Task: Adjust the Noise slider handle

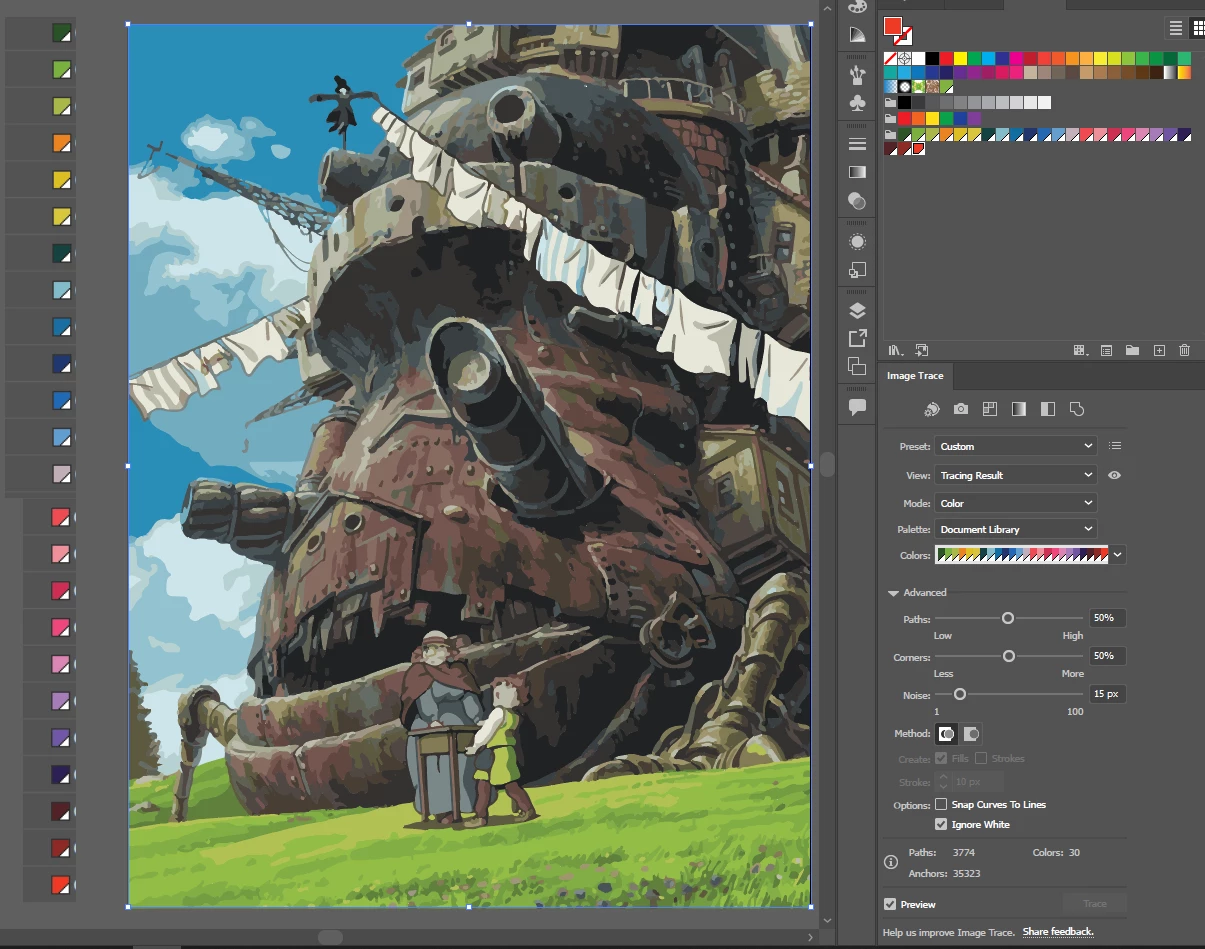Action: 960,694
